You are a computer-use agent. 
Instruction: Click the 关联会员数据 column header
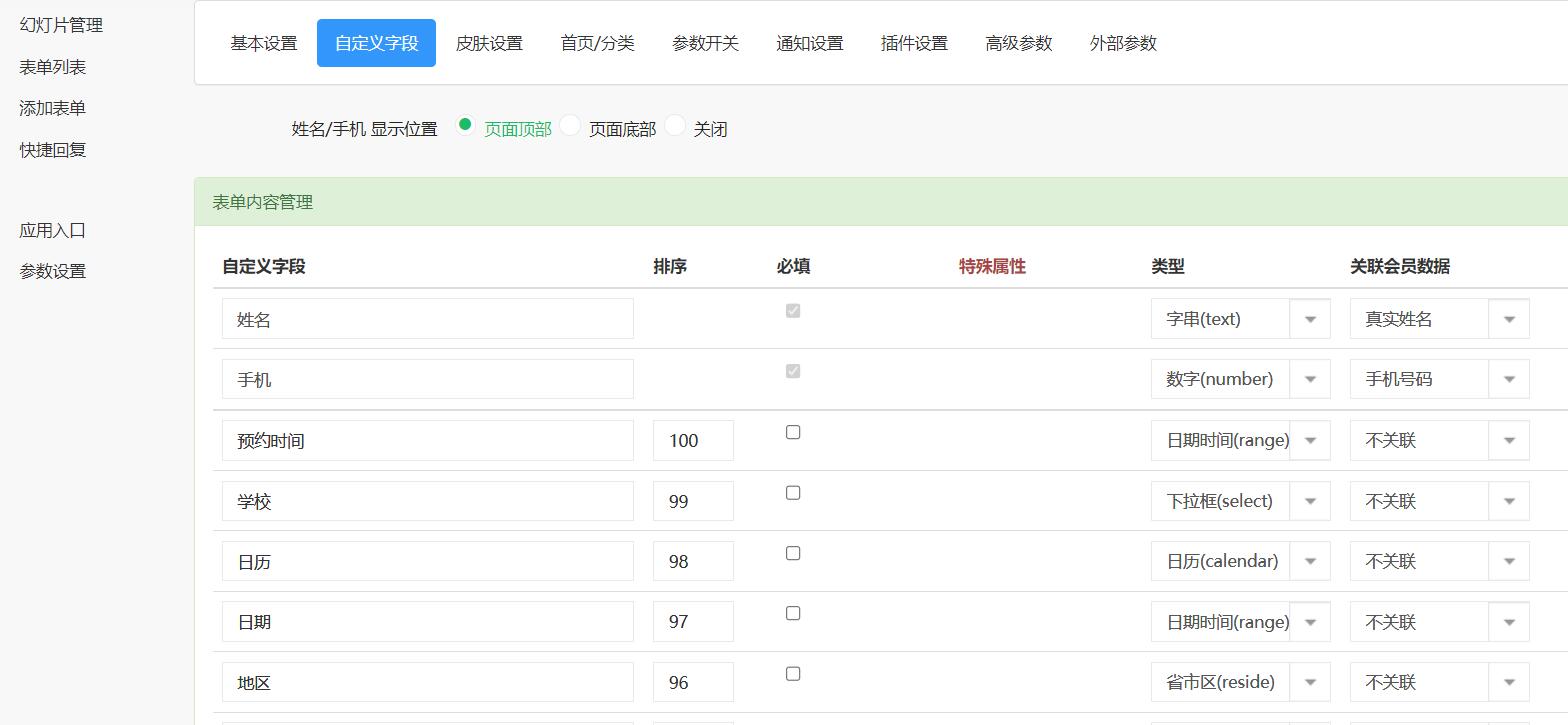[x=1400, y=266]
